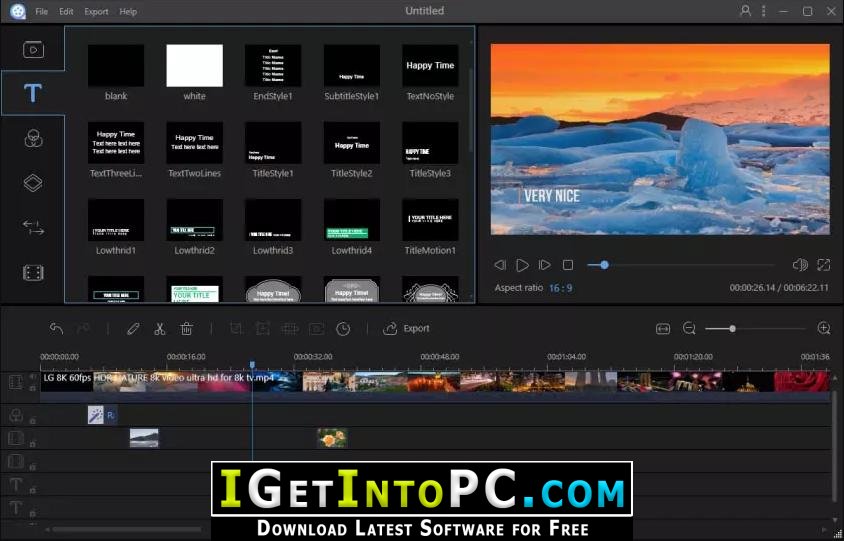Toggle lock on first text track
Image resolution: width=844 pixels, height=541 pixels.
[32, 490]
